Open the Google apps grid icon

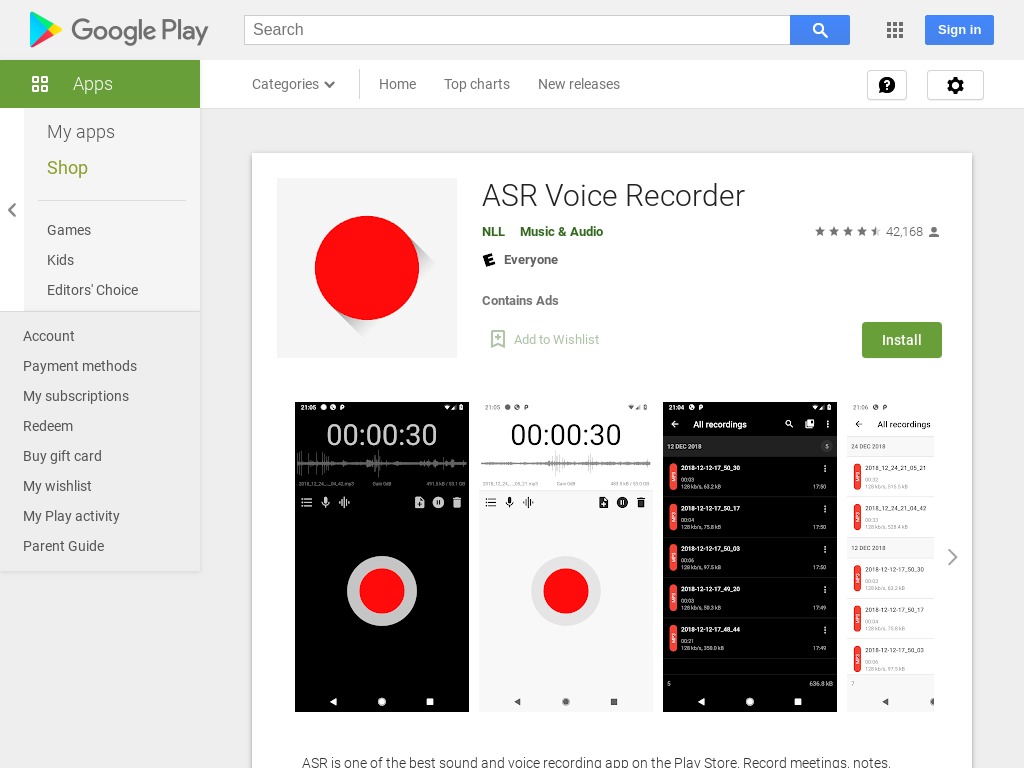click(x=895, y=30)
